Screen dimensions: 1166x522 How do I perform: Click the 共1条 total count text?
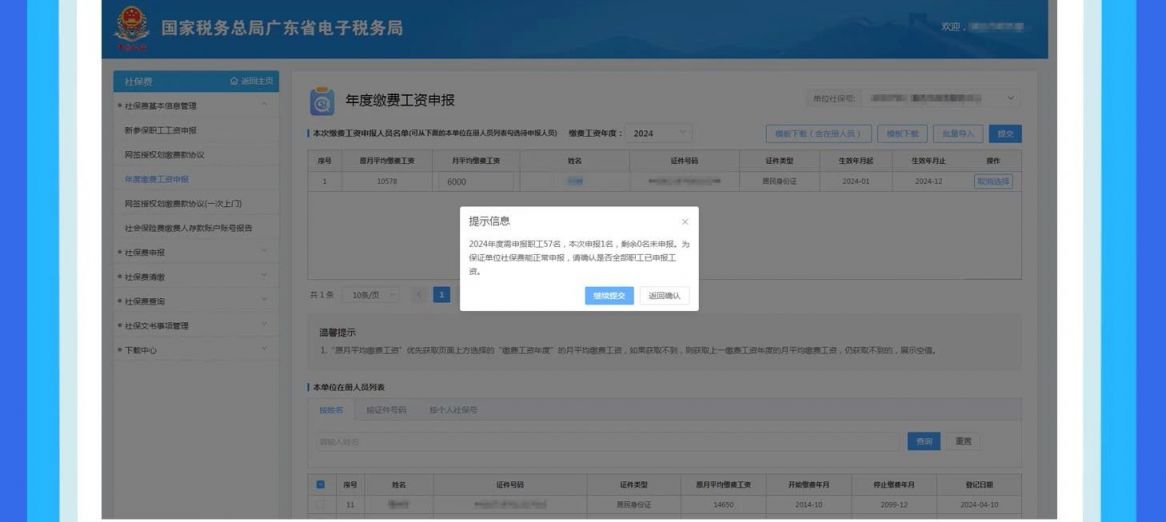(321, 295)
